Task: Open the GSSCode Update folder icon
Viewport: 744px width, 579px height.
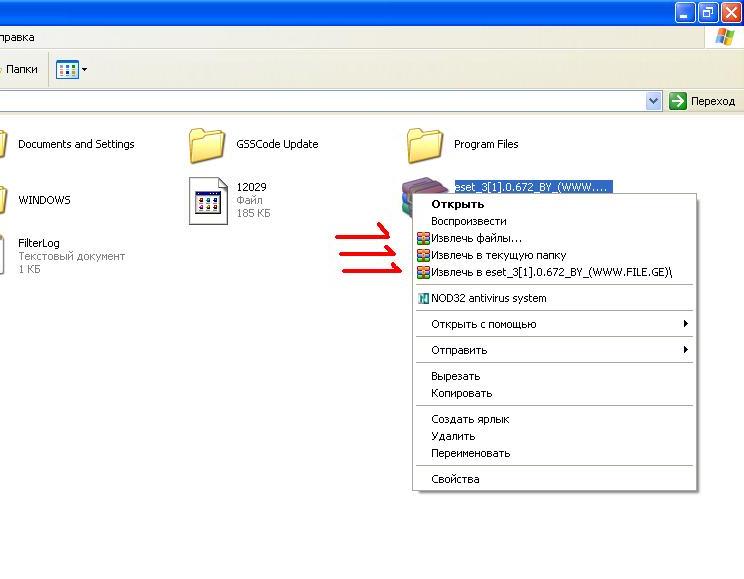Action: [x=207, y=145]
